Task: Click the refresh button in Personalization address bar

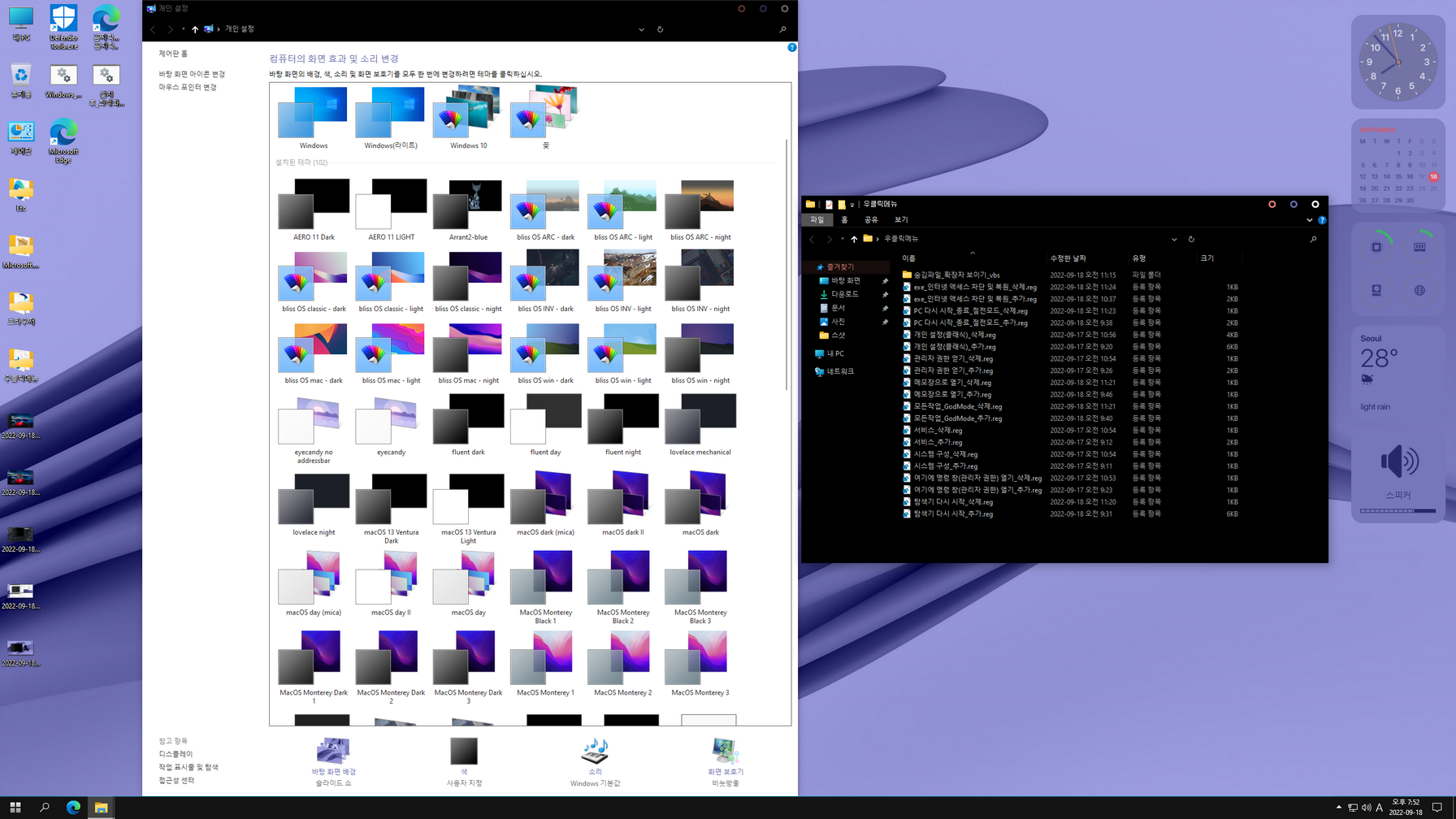Action: [x=660, y=29]
